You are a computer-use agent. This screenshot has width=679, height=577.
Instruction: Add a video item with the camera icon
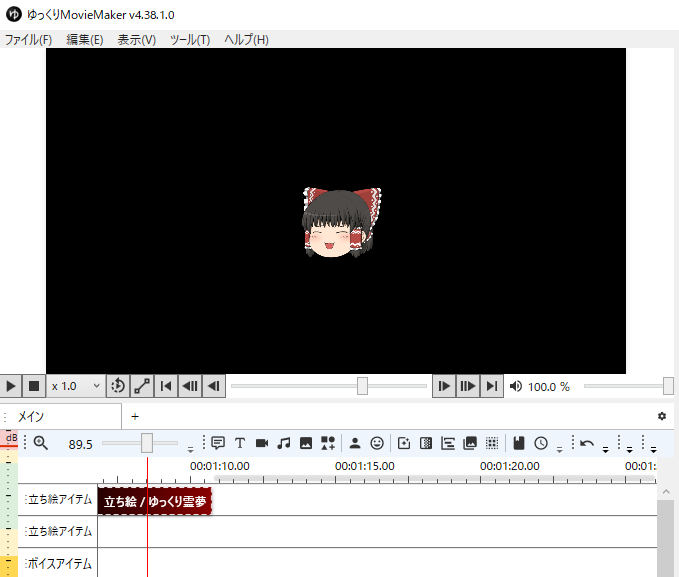point(262,443)
